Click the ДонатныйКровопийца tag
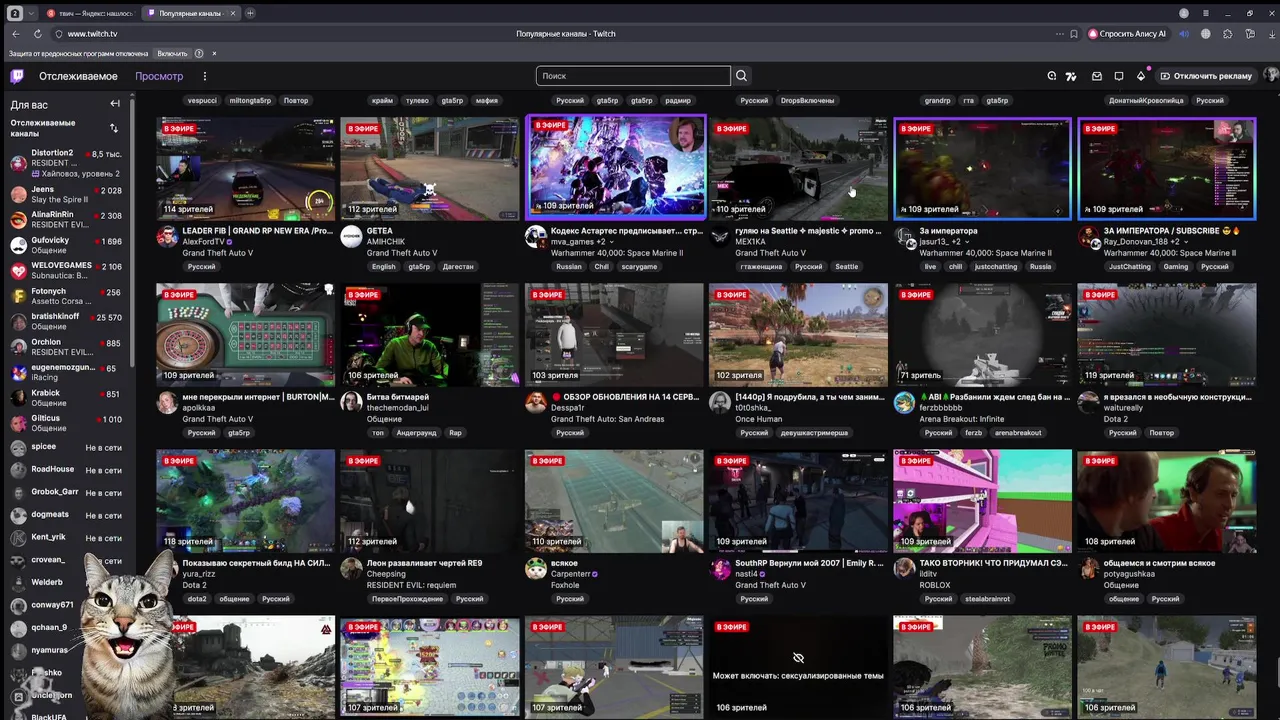Screen dimensions: 1280x720 tap(1146, 101)
